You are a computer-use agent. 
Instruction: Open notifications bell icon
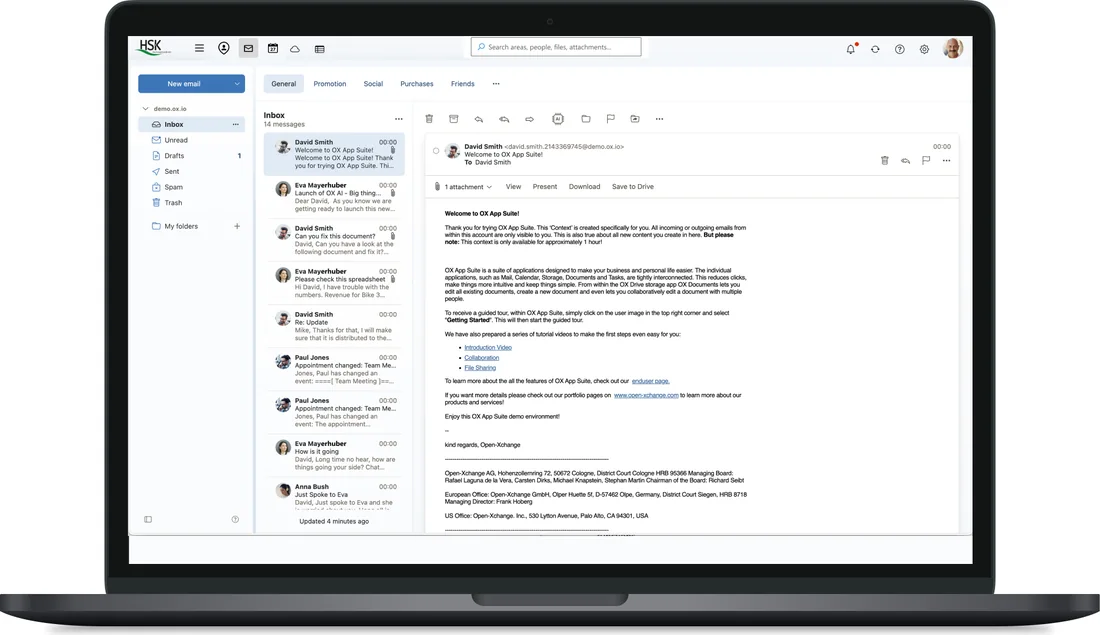coord(851,49)
